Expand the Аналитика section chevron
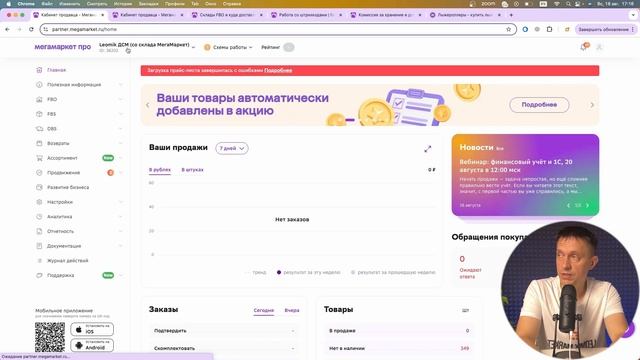The image size is (640, 360). click(x=120, y=217)
